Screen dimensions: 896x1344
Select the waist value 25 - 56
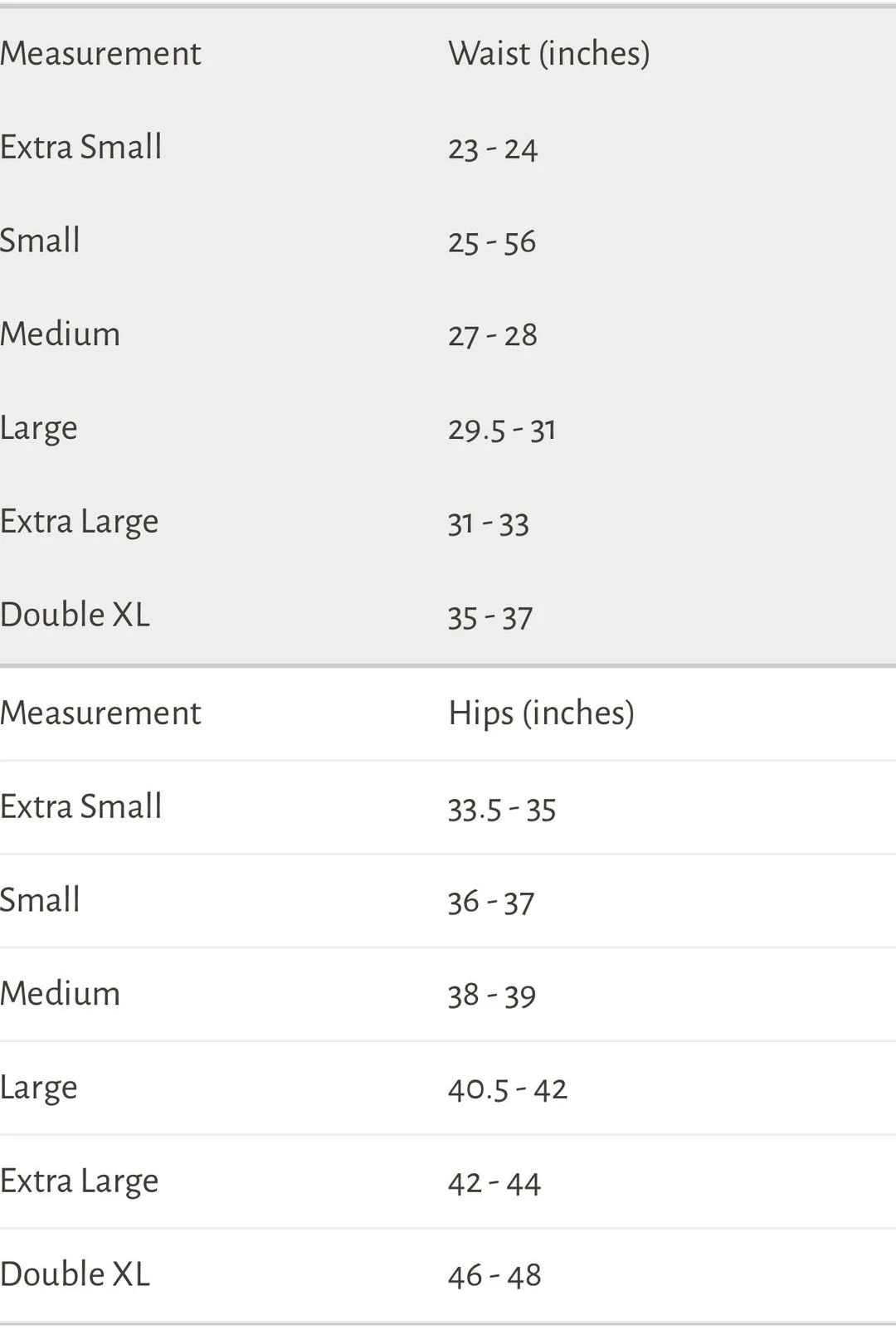point(492,242)
